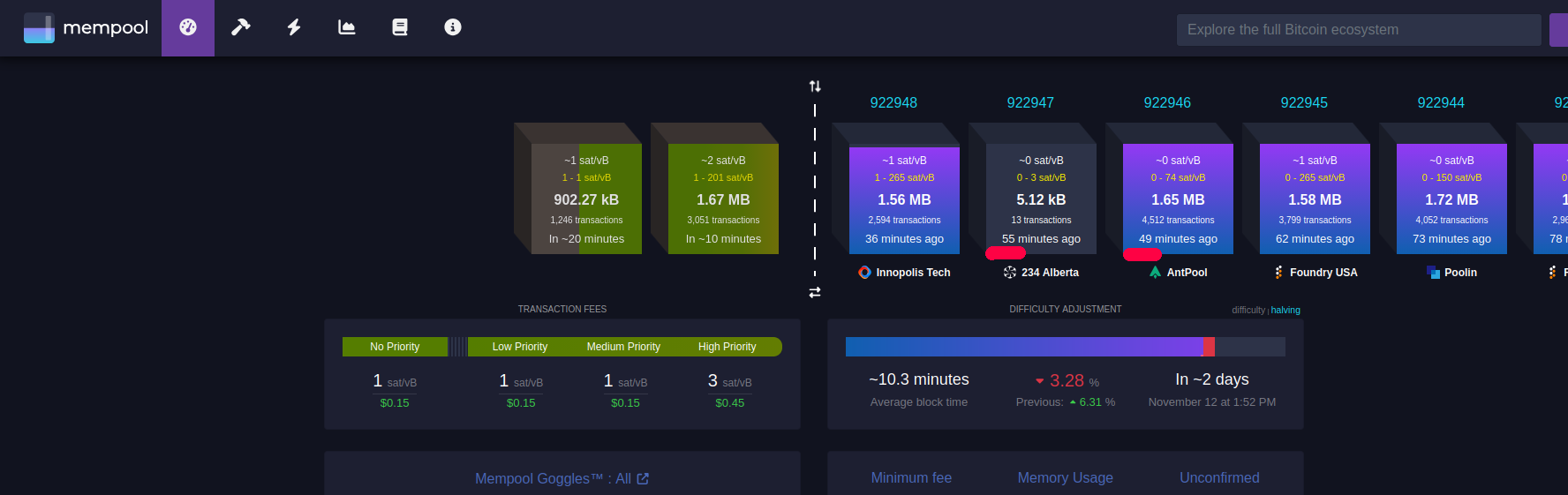The height and width of the screenshot is (495, 1568).
Task: Switch to the difficulty view
Action: pos(1248,310)
